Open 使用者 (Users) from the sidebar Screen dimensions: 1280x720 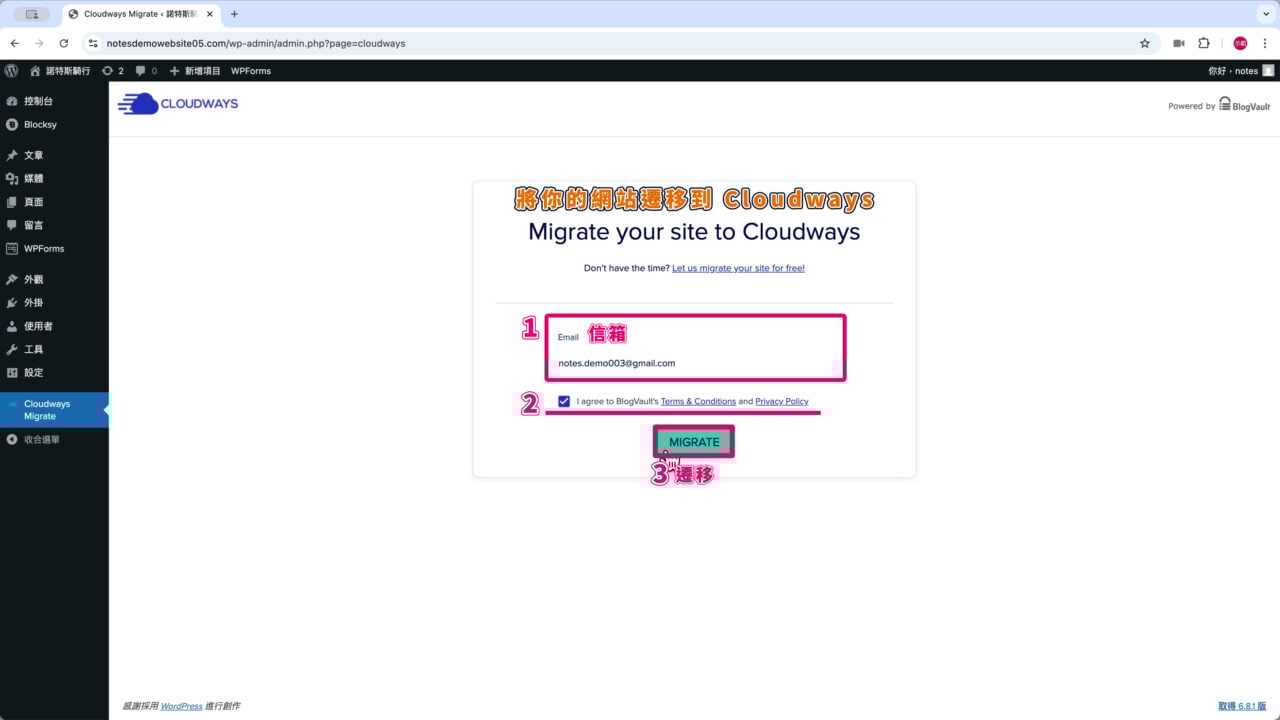[x=38, y=325]
